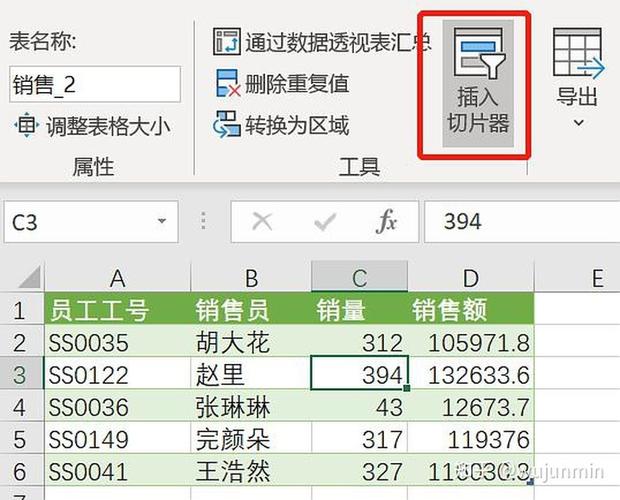Click selected cell C3 with 394

(359, 373)
